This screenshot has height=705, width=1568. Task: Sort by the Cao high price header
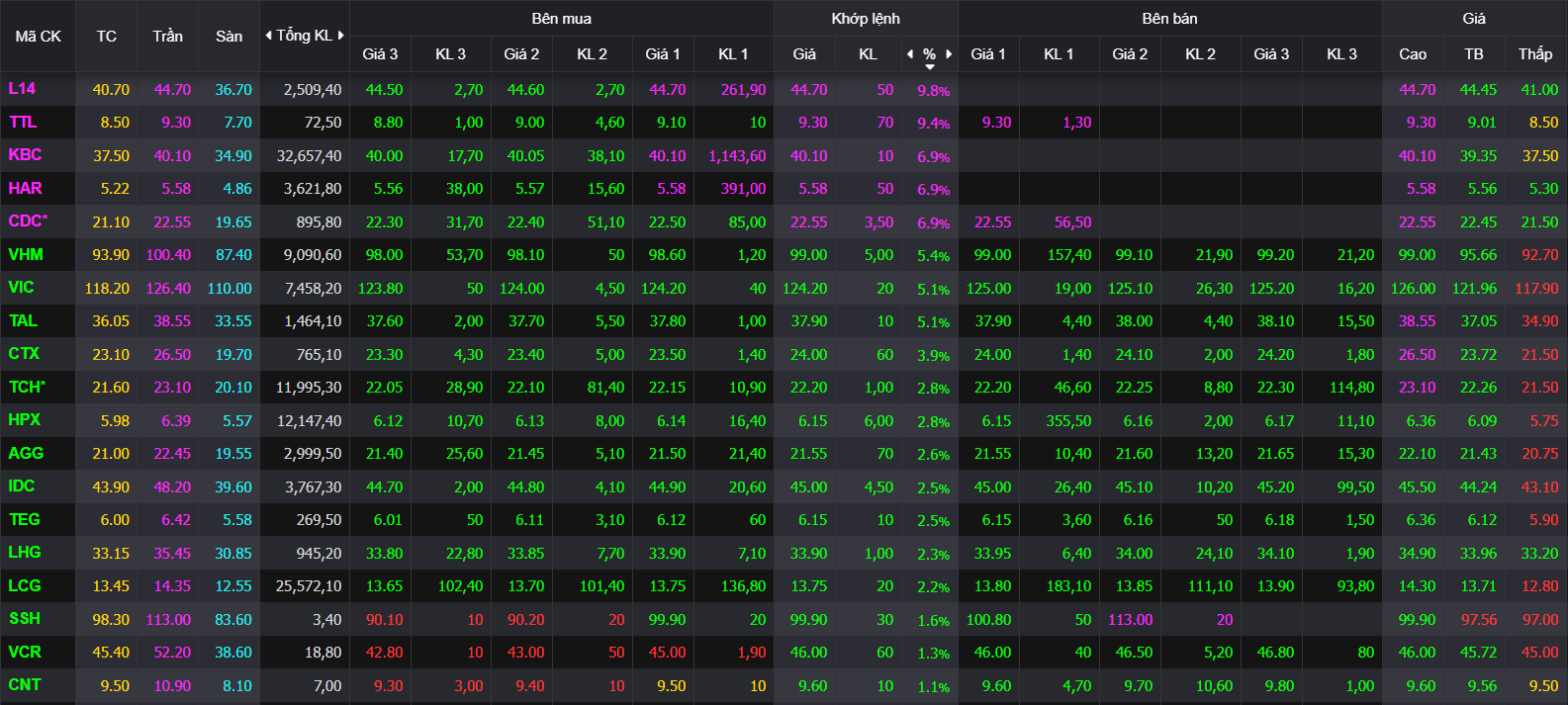pyautogui.click(x=1413, y=54)
